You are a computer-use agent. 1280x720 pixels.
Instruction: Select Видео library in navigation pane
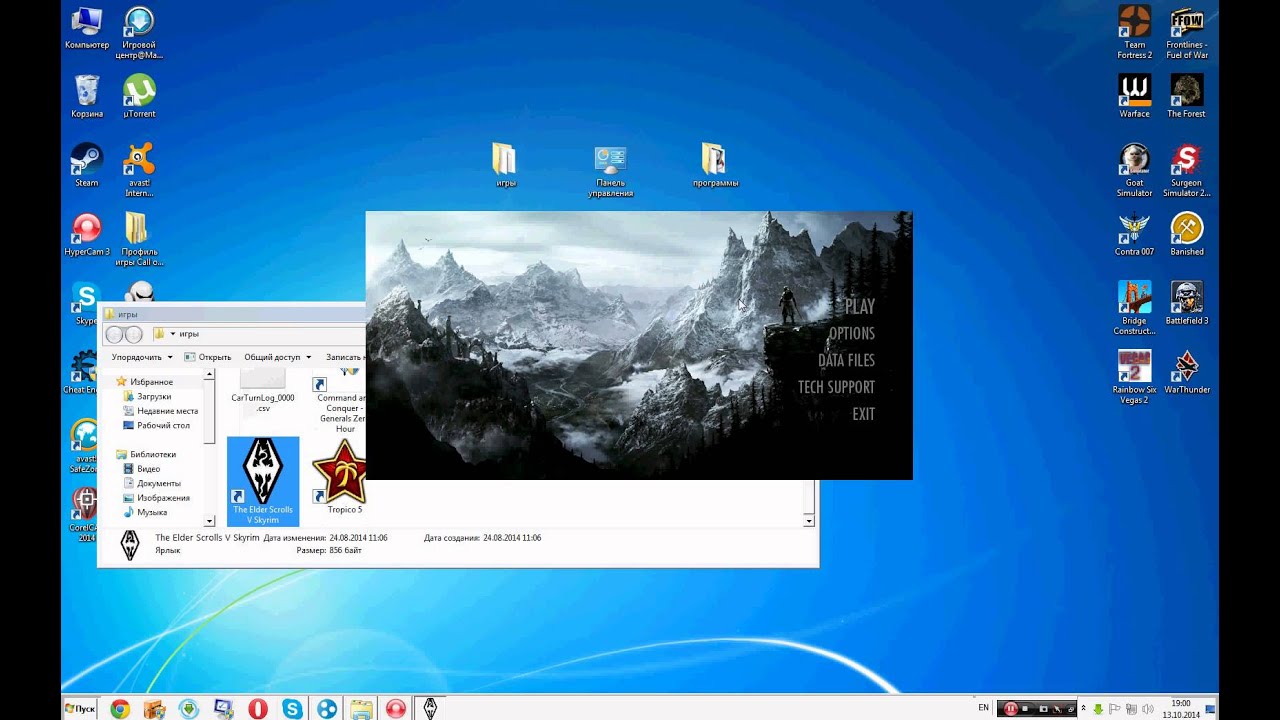click(141, 469)
